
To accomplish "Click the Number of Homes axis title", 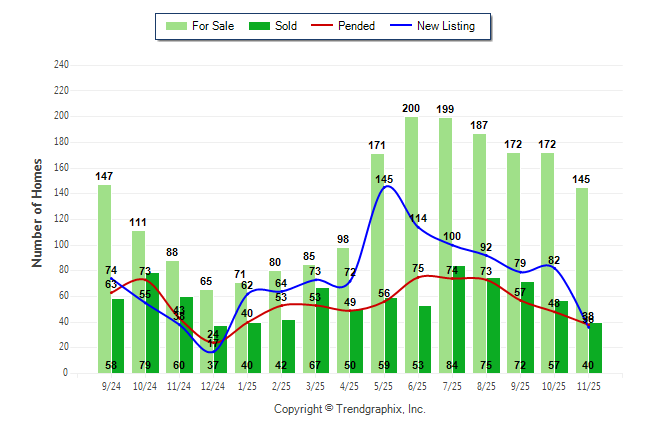I will (x=37, y=212).
